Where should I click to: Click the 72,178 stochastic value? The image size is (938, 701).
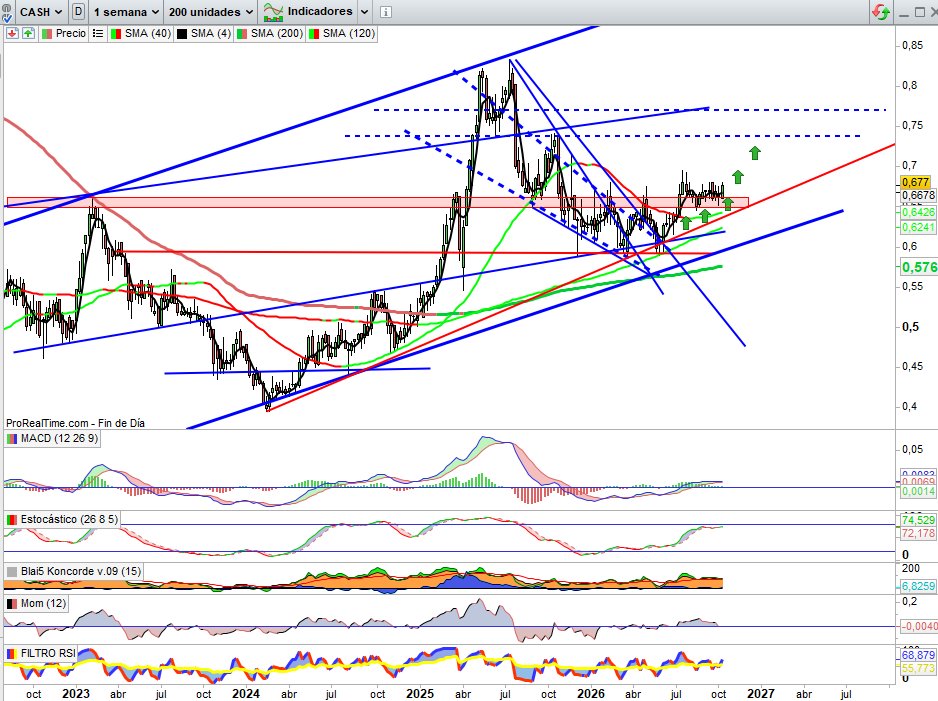tap(918, 533)
